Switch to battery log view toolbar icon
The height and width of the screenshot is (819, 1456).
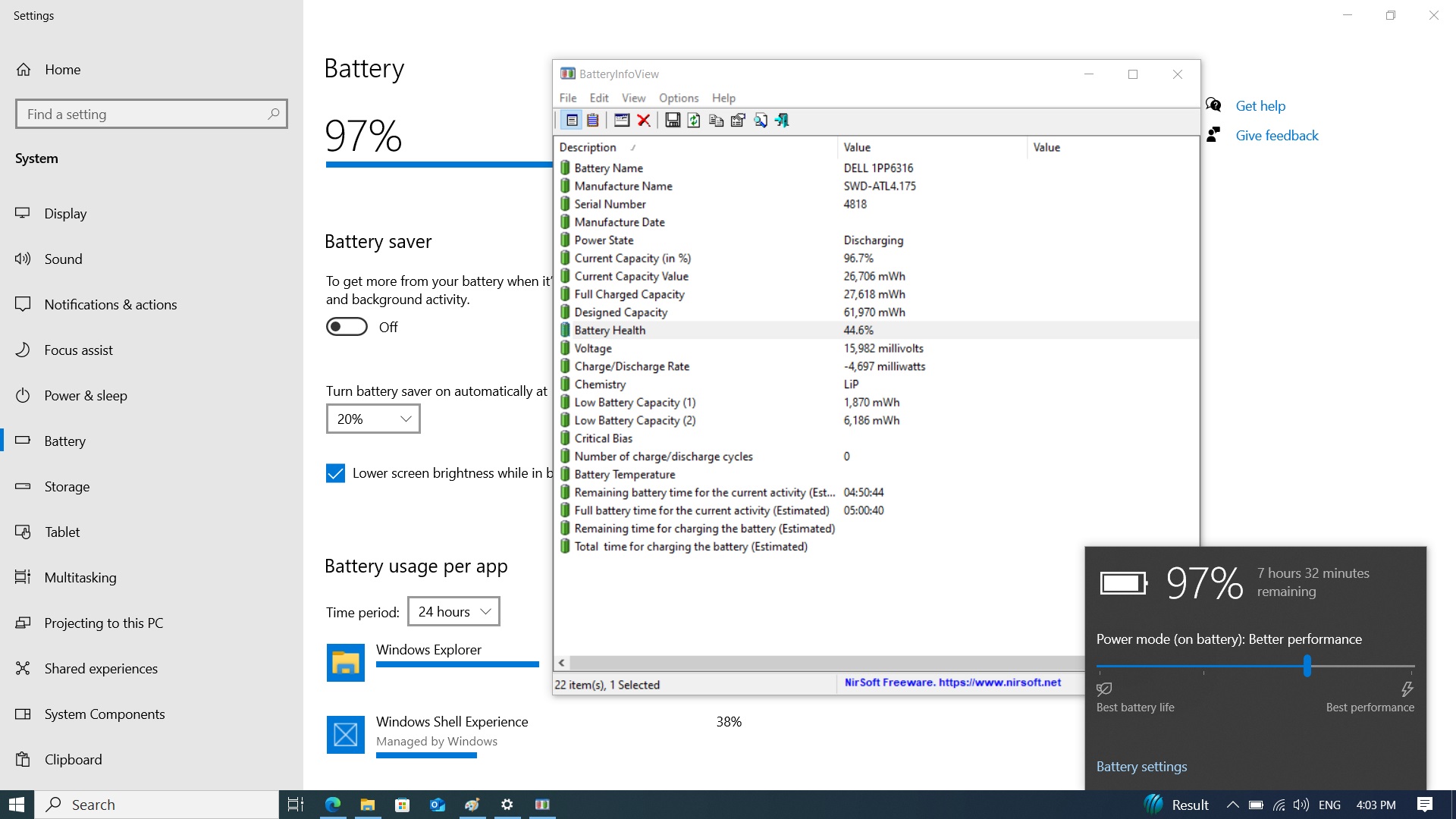592,120
